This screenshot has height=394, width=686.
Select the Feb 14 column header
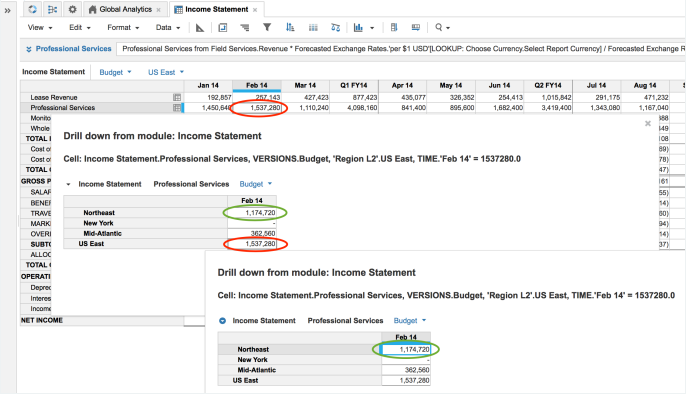pos(257,86)
